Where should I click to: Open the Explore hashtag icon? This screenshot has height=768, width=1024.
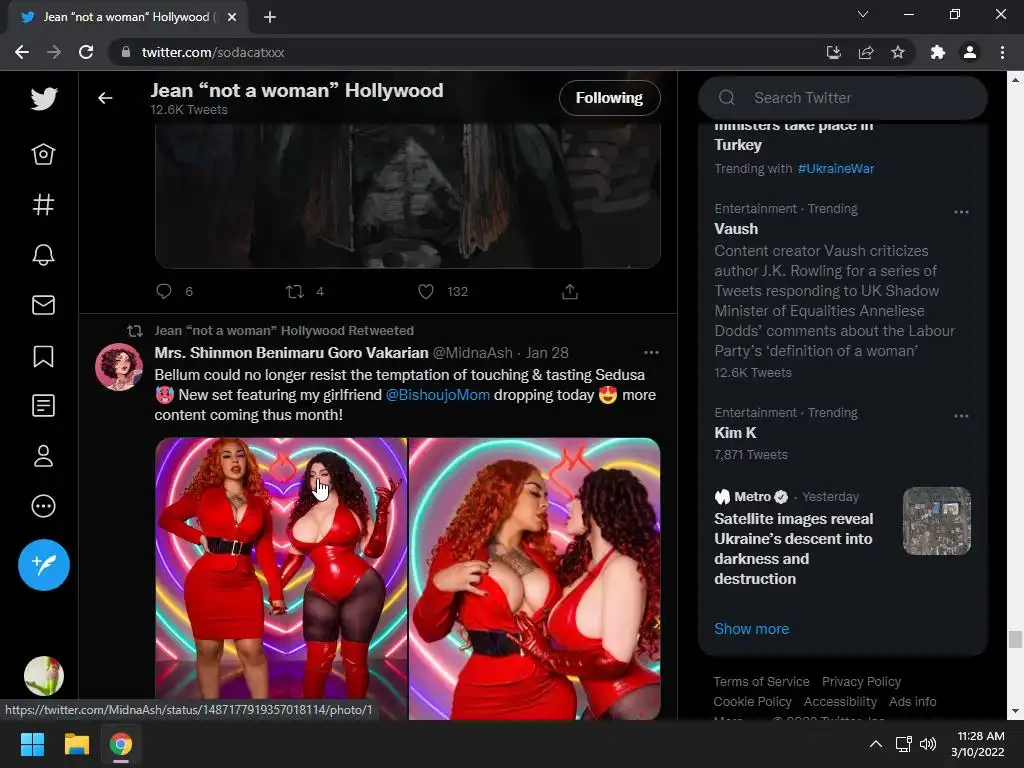tap(44, 204)
